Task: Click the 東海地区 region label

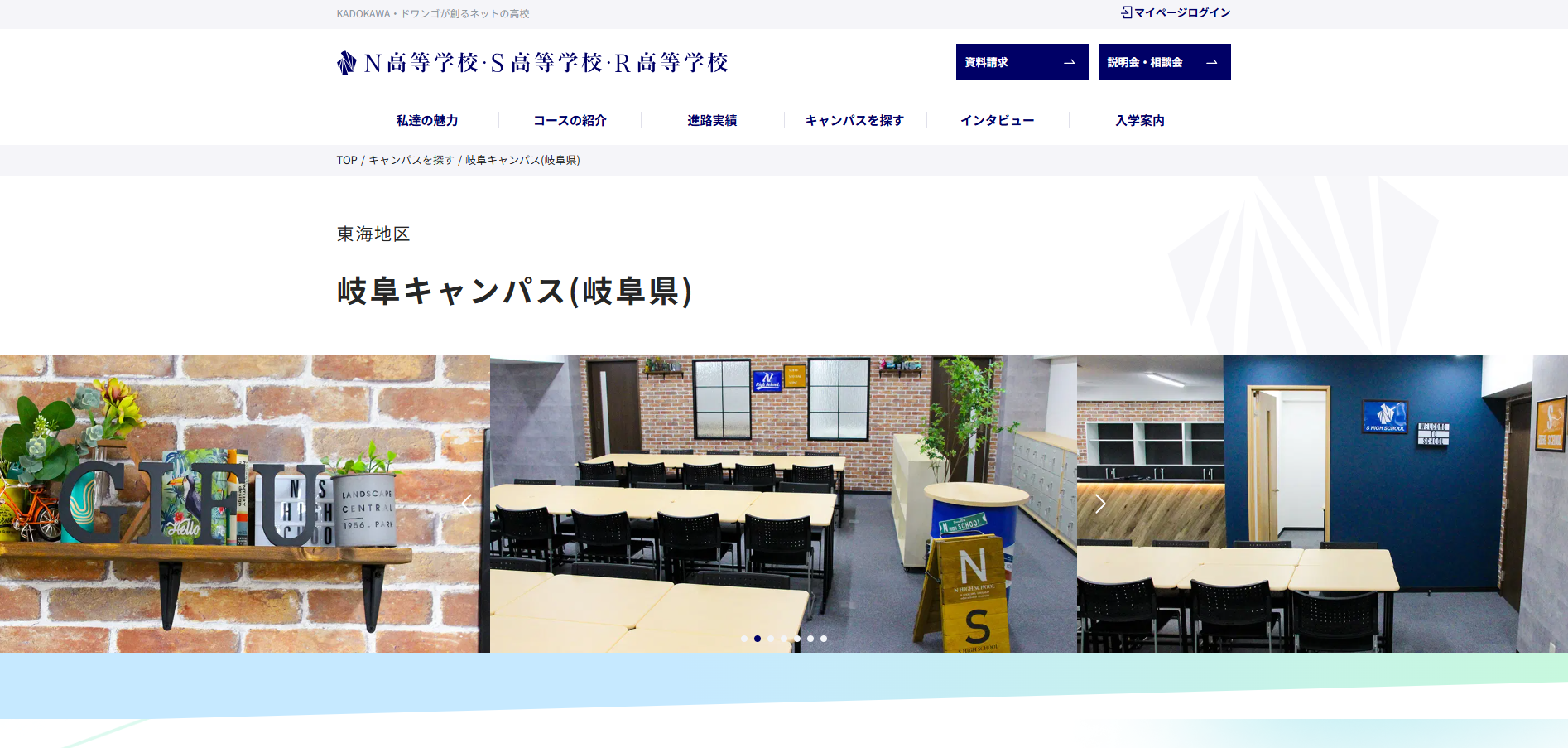Action: [373, 234]
